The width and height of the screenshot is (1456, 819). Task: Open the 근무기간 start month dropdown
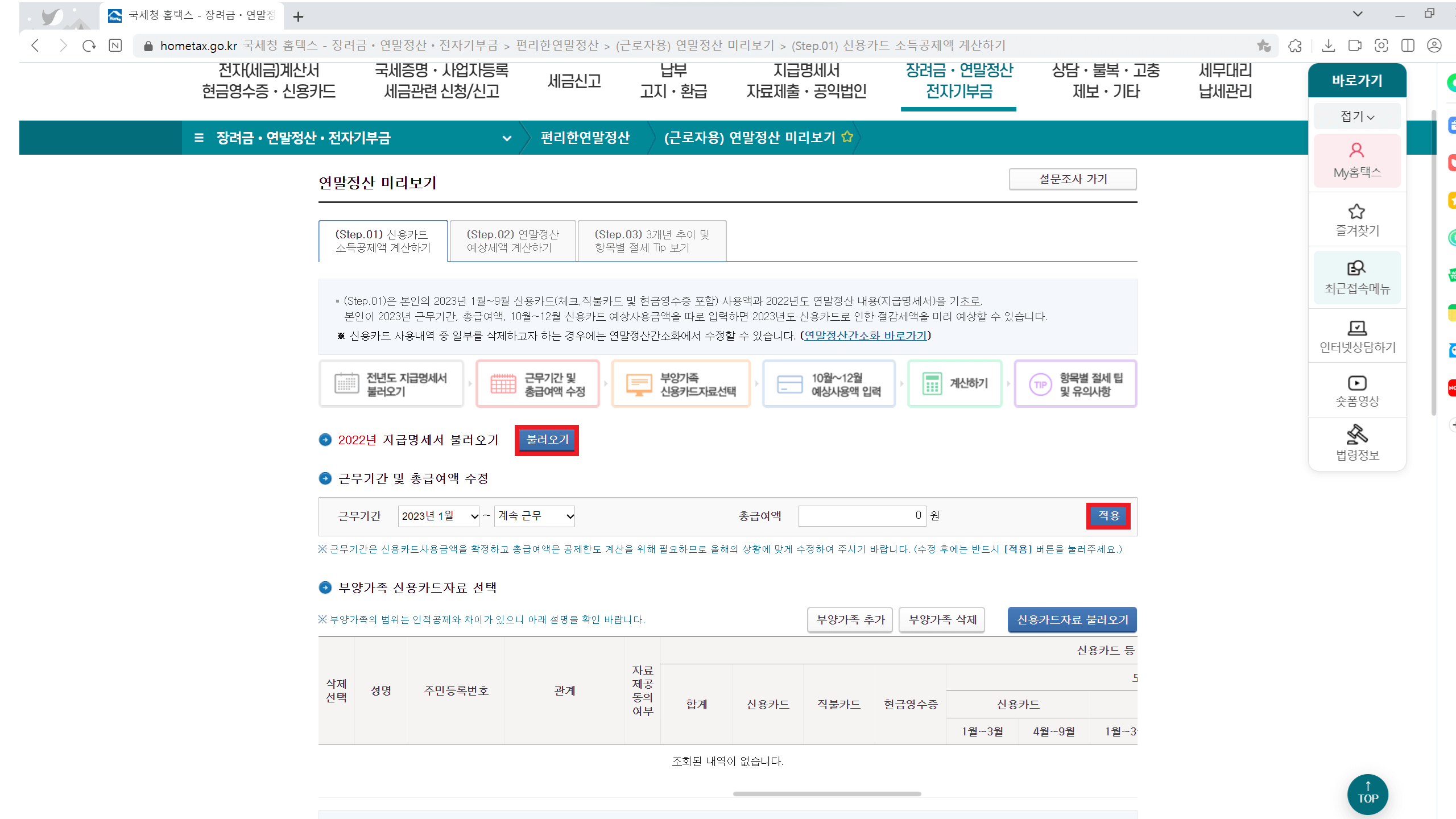[438, 516]
